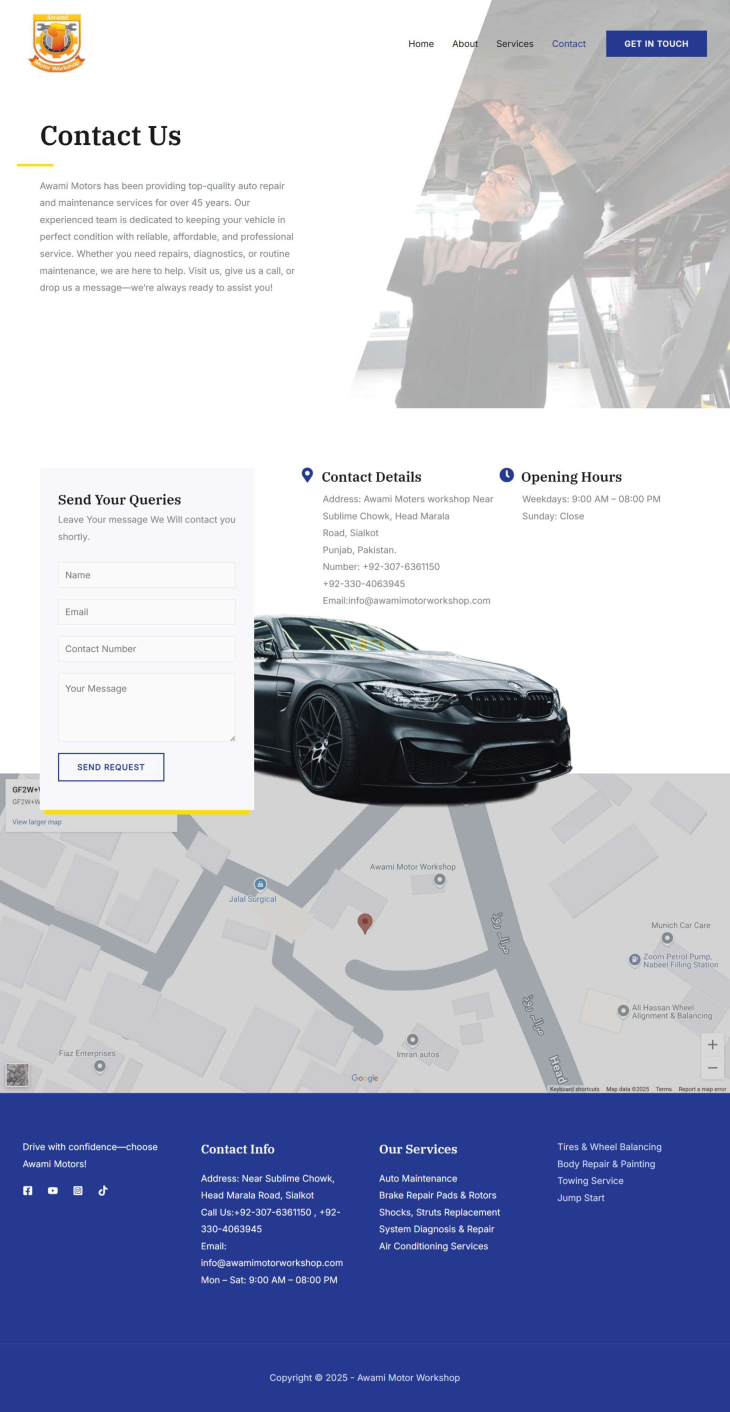Screen dimensions: 730x1412
Task: Open the Instagram icon in footer
Action: point(78,1190)
